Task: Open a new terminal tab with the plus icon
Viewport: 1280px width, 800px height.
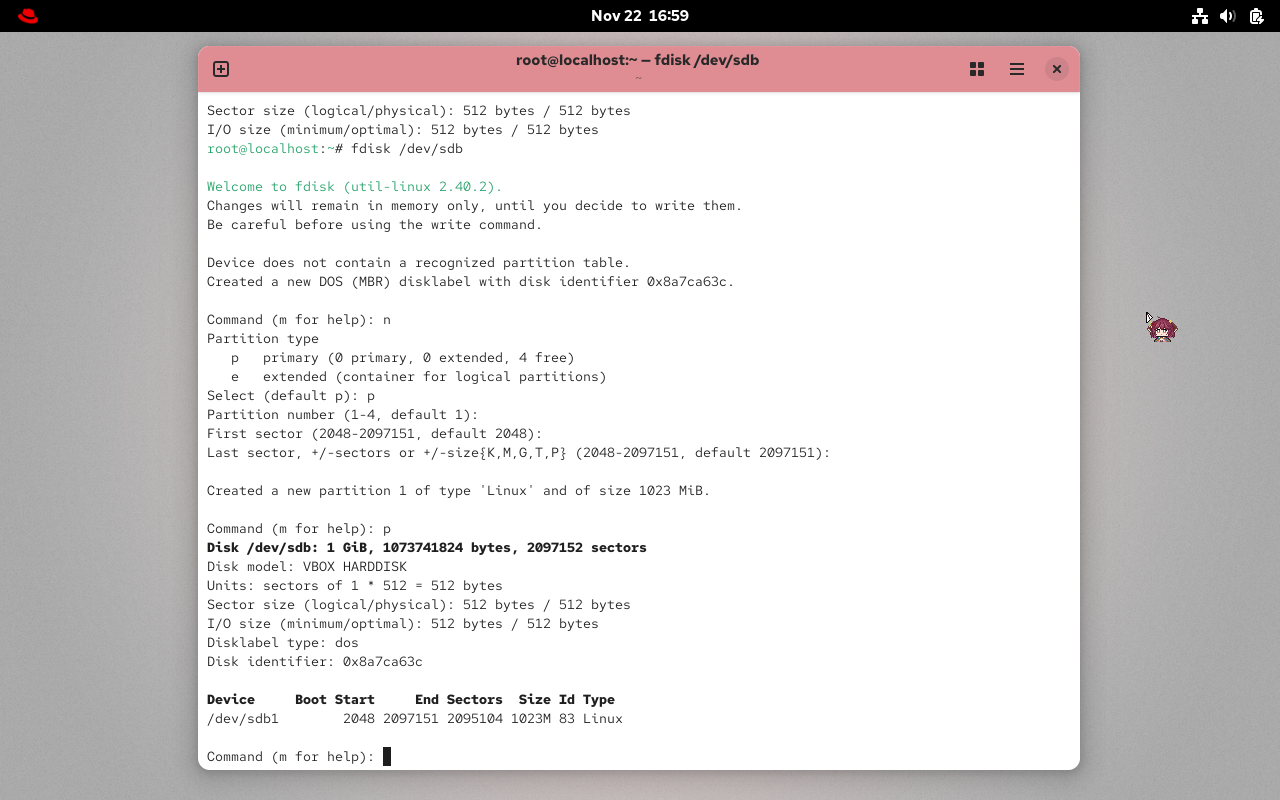Action: click(220, 69)
